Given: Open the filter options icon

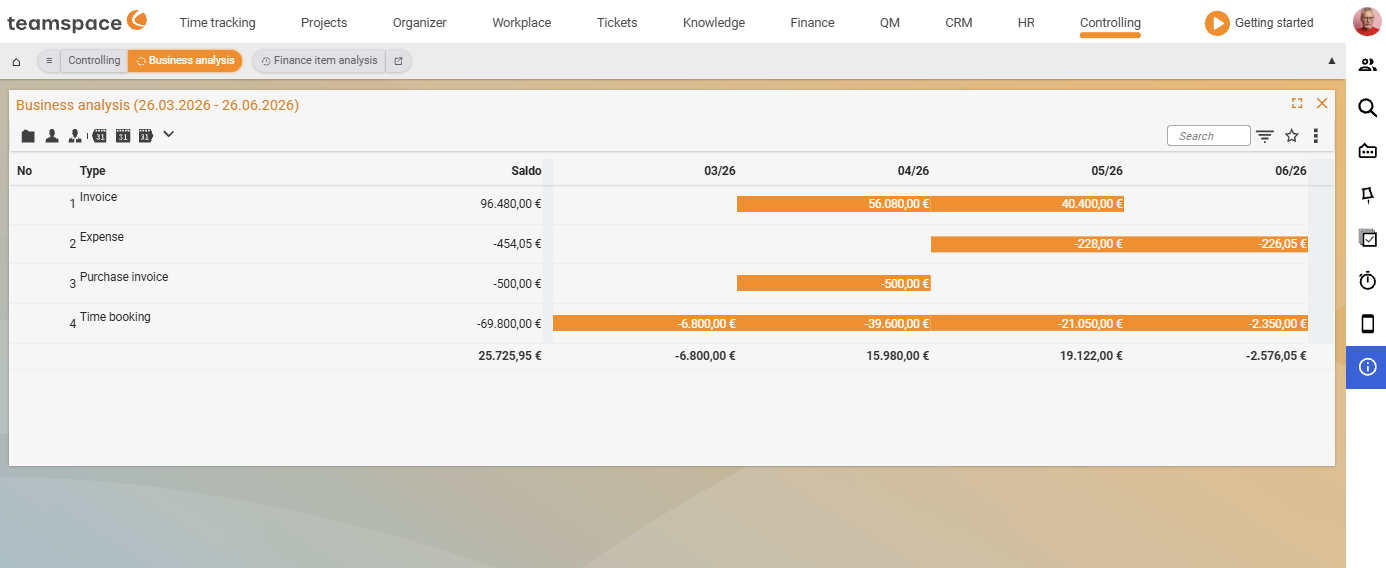Looking at the screenshot, I should [1265, 136].
